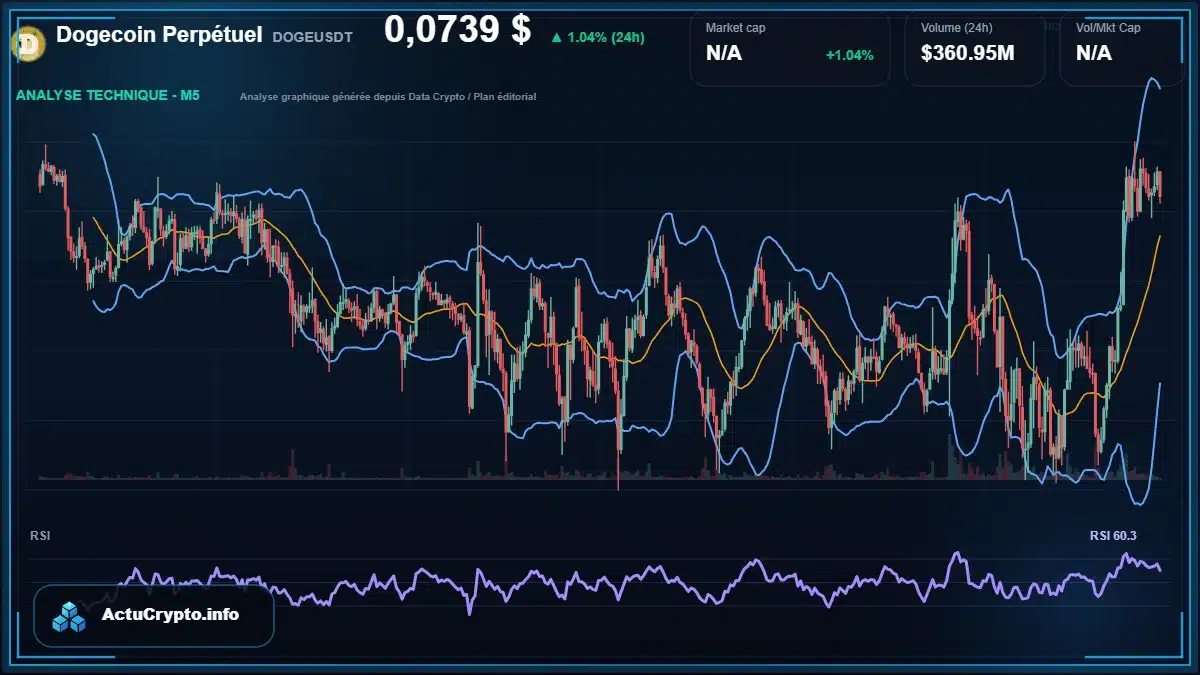Click the 0,0739 $ price value
The height and width of the screenshot is (675, 1200).
[457, 30]
